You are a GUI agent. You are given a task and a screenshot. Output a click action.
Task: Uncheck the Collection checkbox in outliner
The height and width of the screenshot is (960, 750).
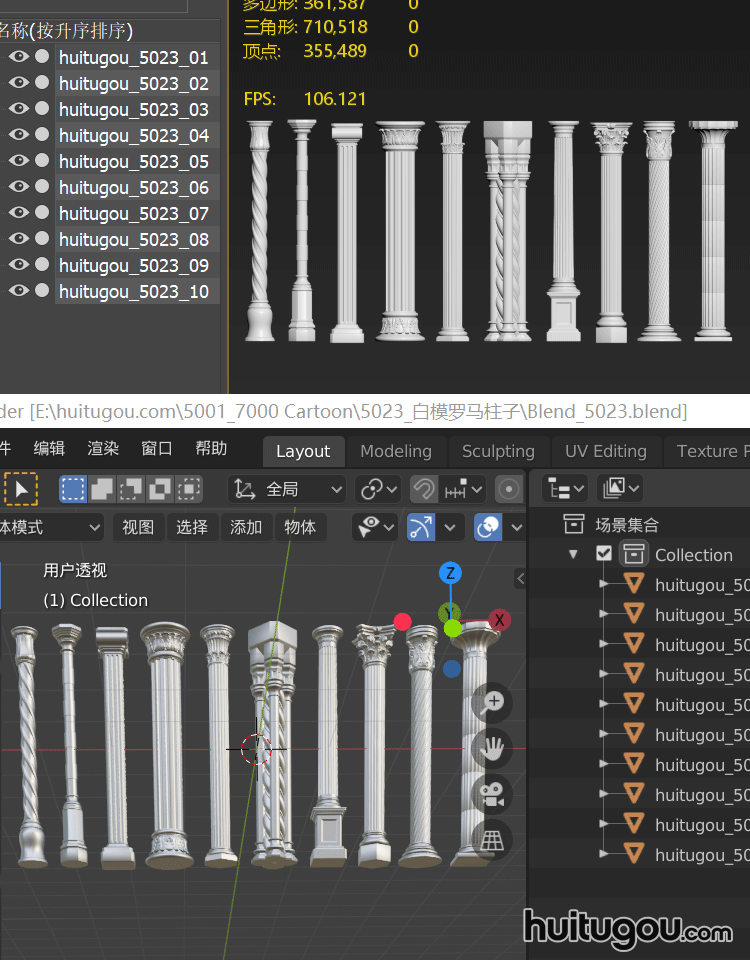pyautogui.click(x=604, y=554)
